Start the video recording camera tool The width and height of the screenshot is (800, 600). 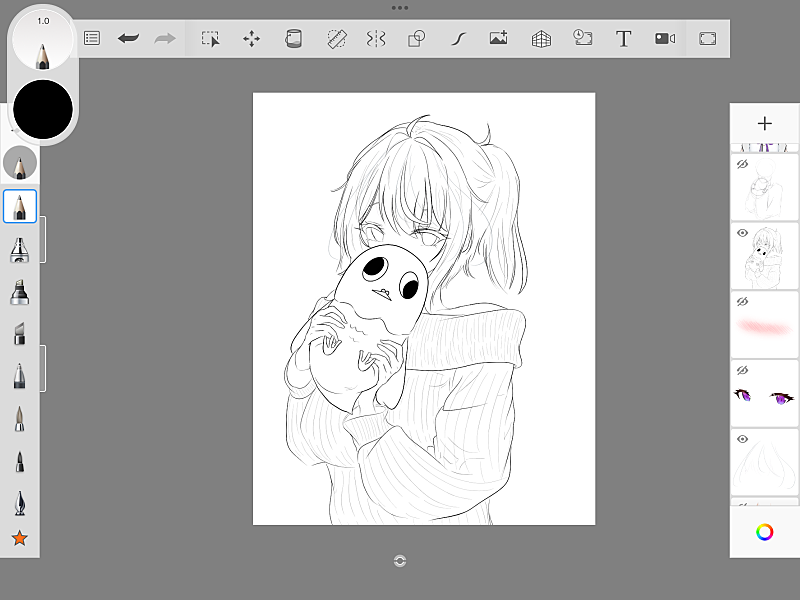pyautogui.click(x=665, y=39)
